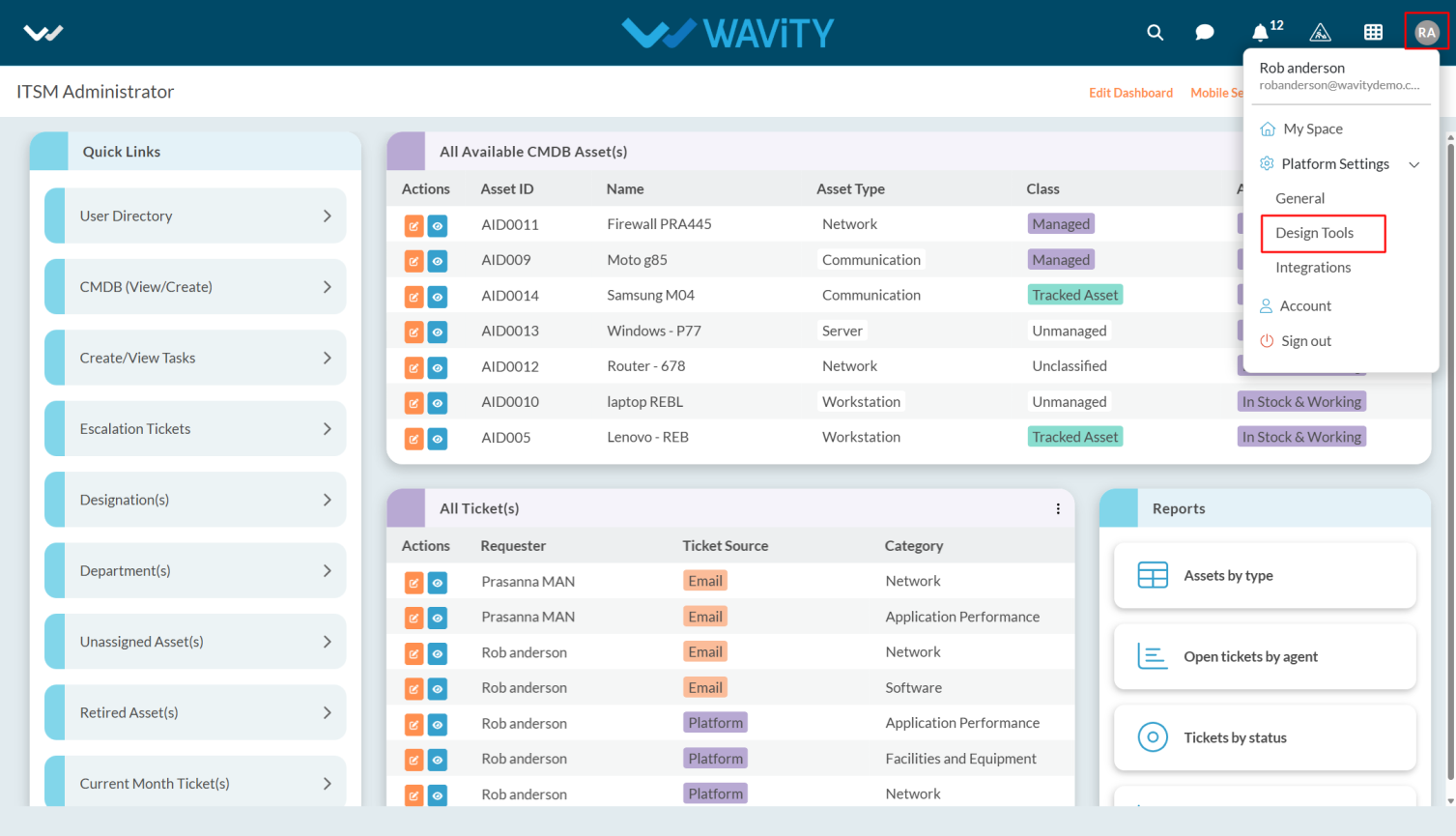The height and width of the screenshot is (836, 1456).
Task: Click the RA user avatar
Action: pos(1426,32)
